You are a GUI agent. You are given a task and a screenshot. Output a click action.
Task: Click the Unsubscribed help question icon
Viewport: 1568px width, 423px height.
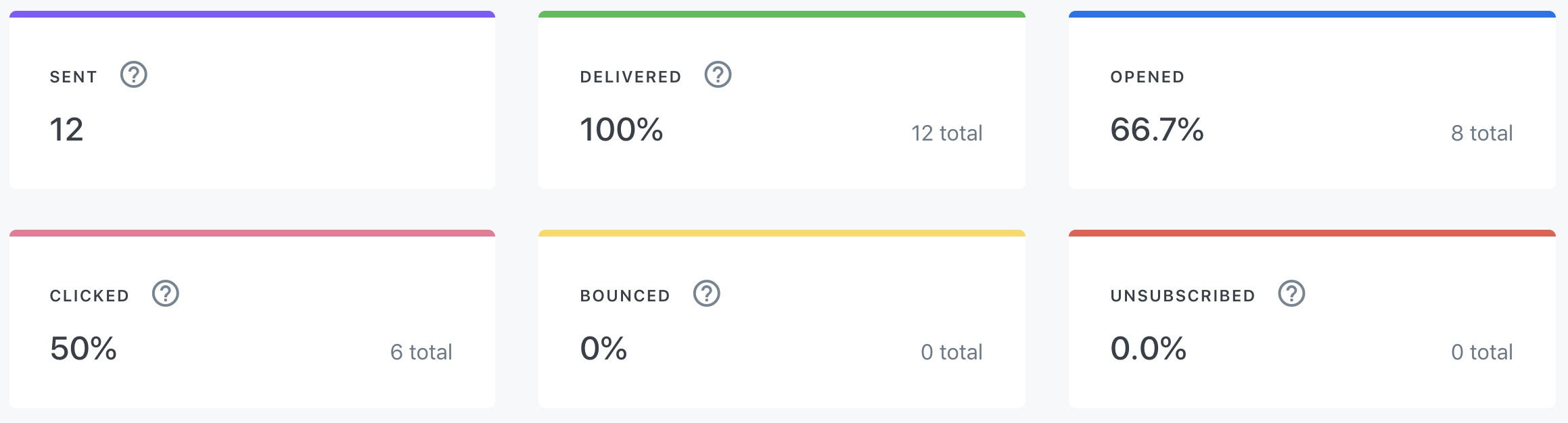pyautogui.click(x=1291, y=294)
